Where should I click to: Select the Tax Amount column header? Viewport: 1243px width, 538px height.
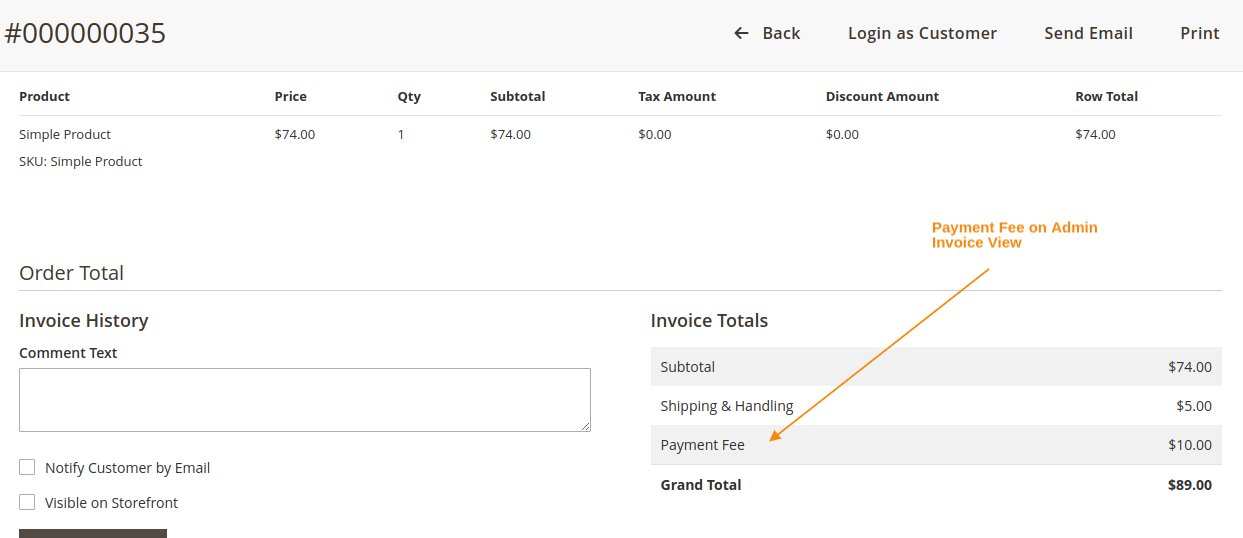coord(677,96)
